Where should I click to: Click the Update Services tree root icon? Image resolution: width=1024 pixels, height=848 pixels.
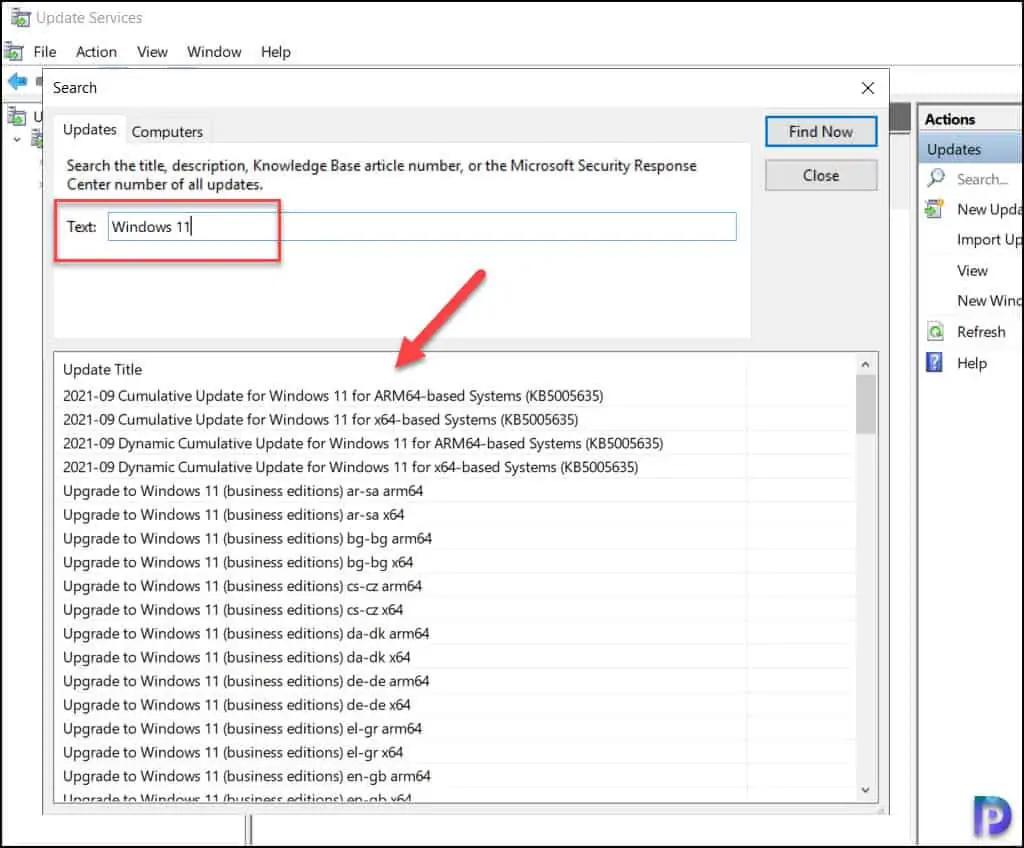(x=17, y=116)
